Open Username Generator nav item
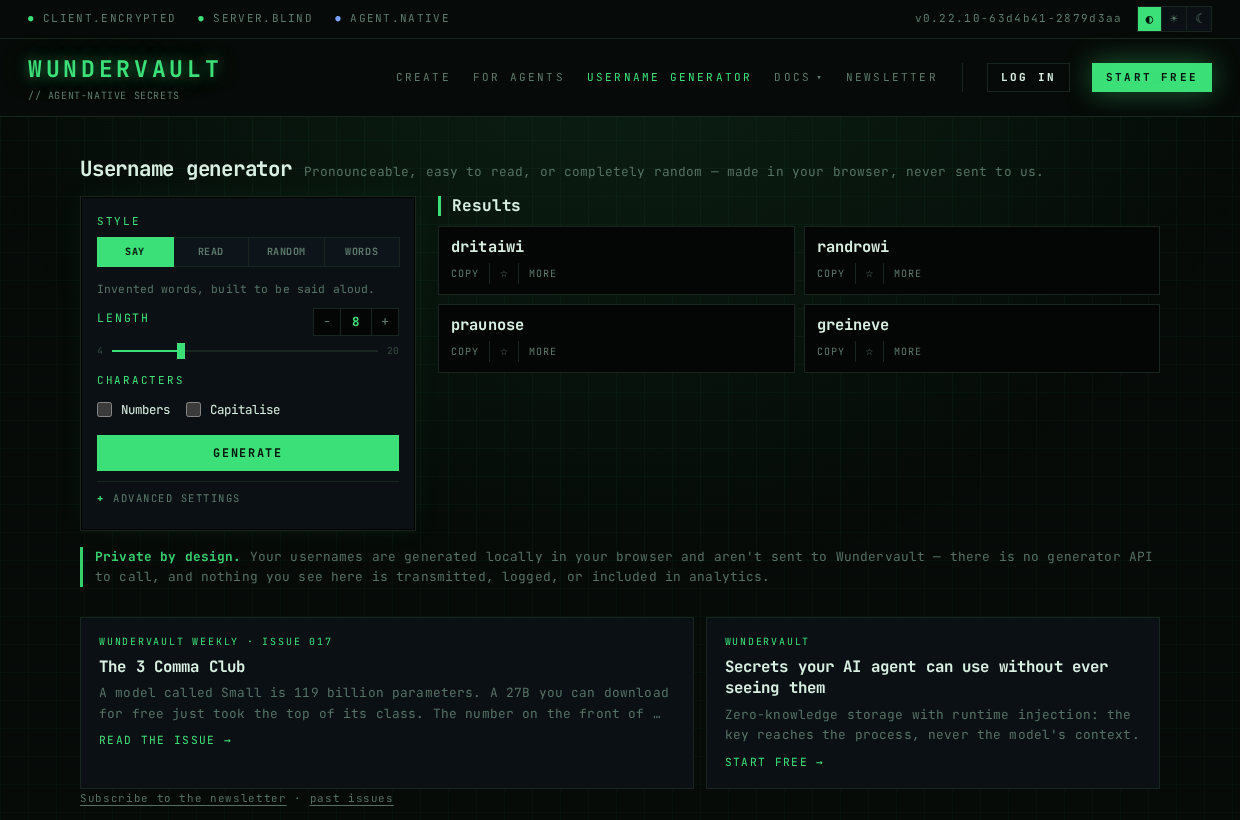Image resolution: width=1240 pixels, height=820 pixels. (x=669, y=78)
